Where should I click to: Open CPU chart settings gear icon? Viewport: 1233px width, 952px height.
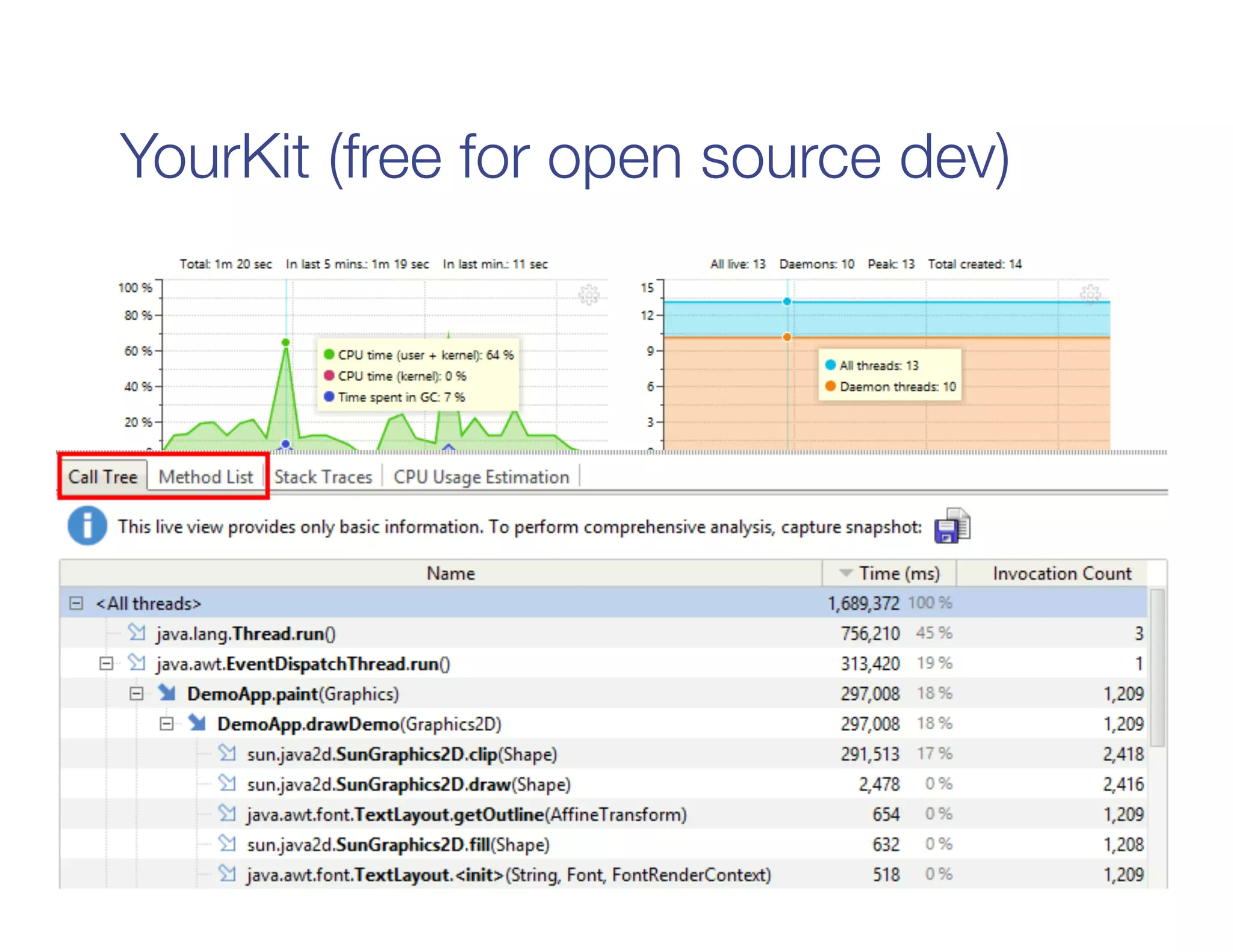pos(589,295)
